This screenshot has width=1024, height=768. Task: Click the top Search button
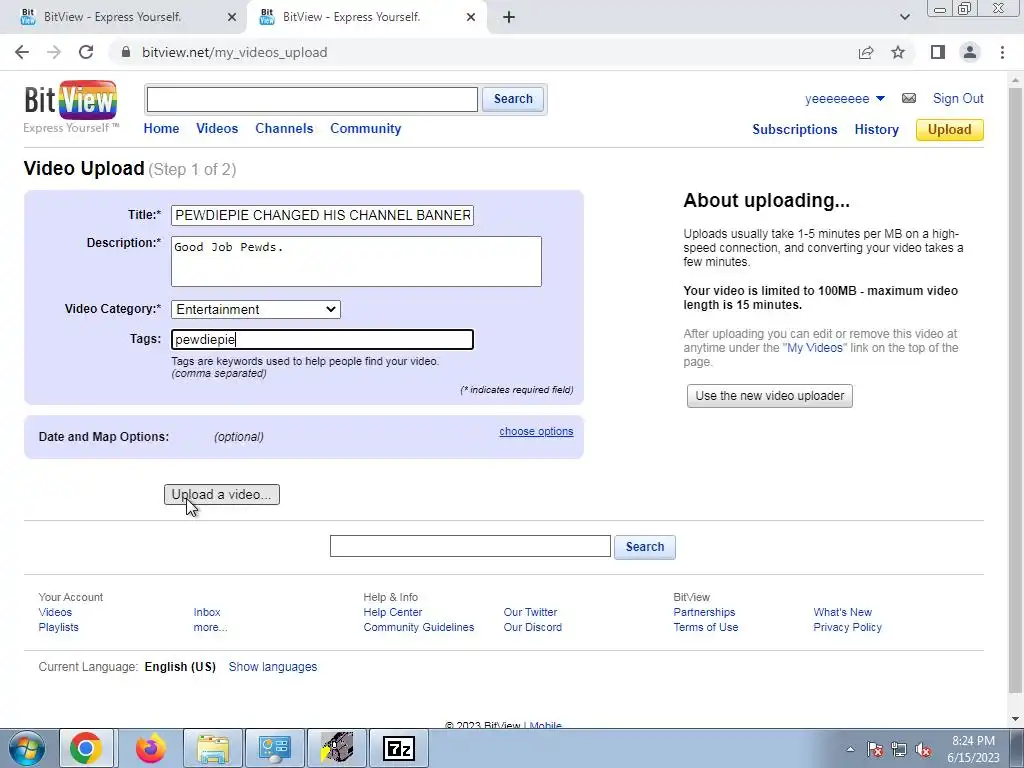click(x=513, y=99)
